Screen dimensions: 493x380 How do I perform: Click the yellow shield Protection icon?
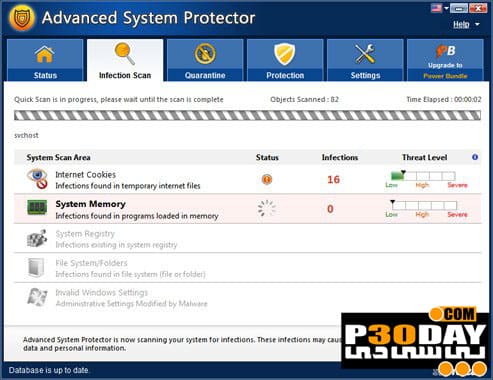(x=285, y=54)
